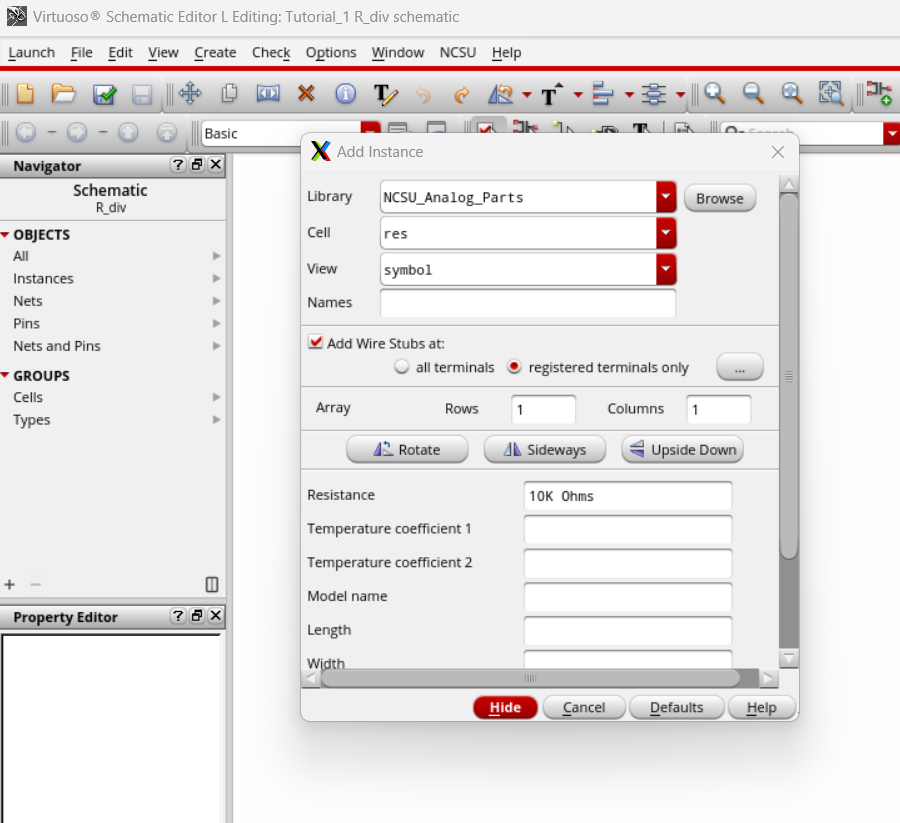Click the Resistance input field
The height and width of the screenshot is (823, 900).
[627, 496]
